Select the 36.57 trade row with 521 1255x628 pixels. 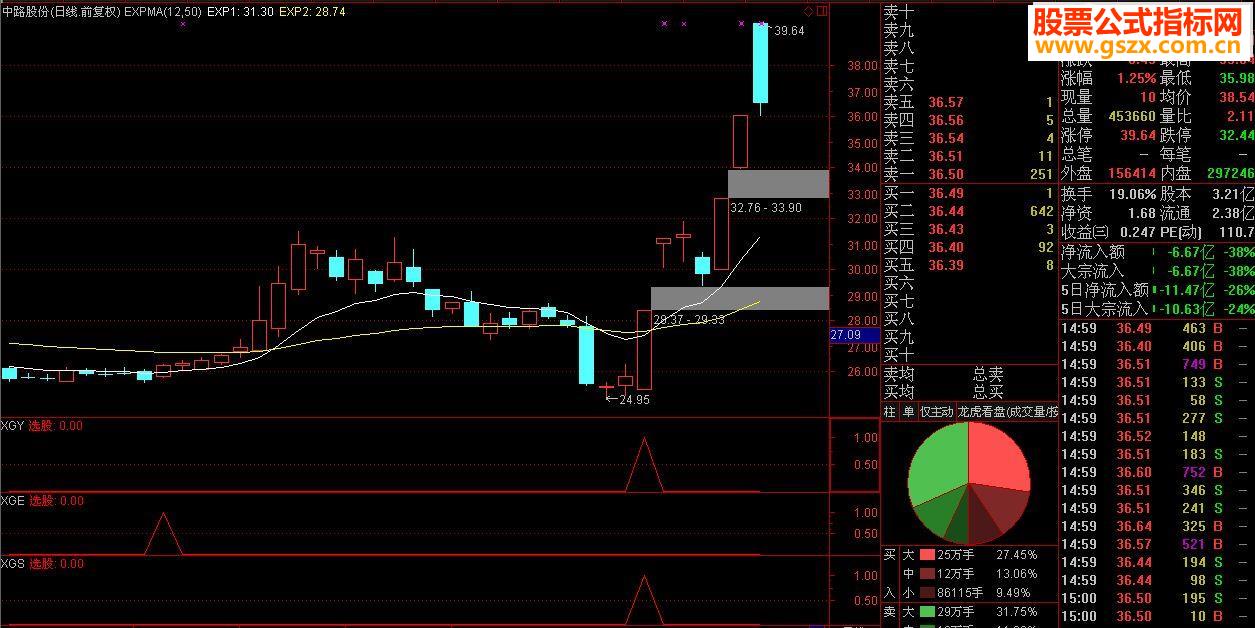[x=1157, y=544]
